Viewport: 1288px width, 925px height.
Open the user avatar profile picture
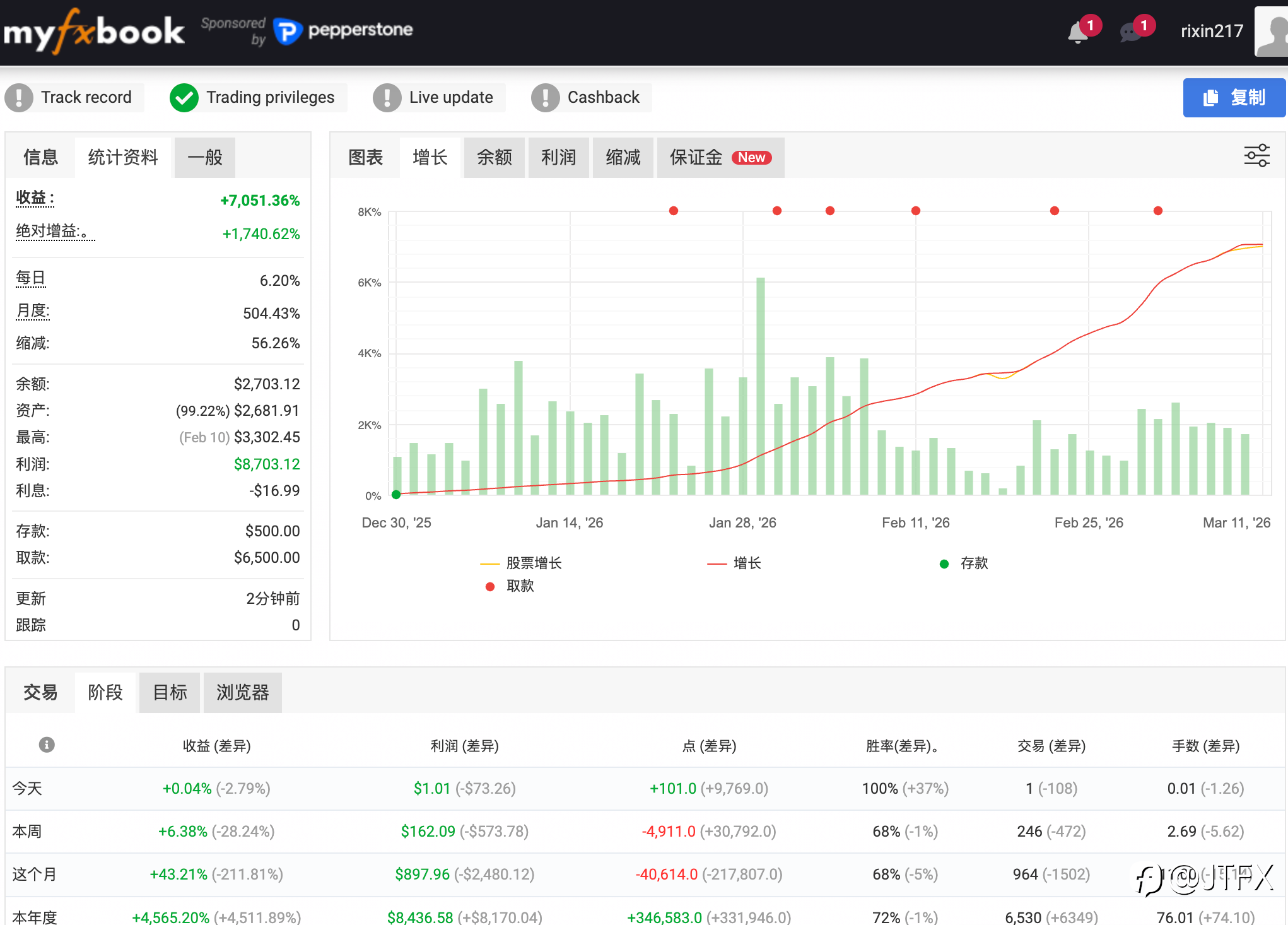1272,32
